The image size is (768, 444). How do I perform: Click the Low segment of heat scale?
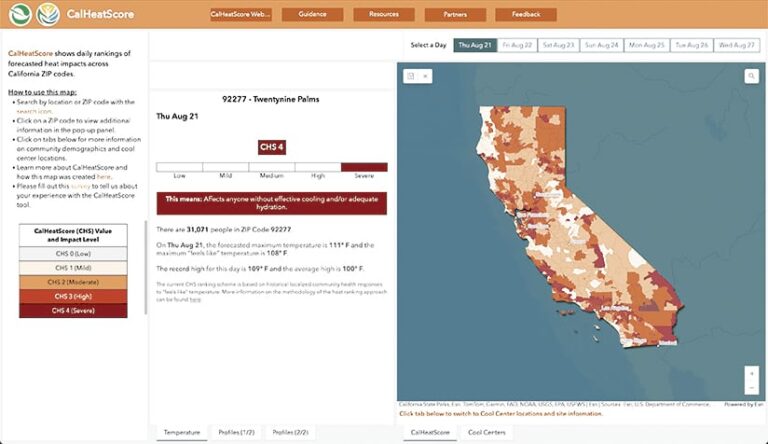pyautogui.click(x=179, y=167)
